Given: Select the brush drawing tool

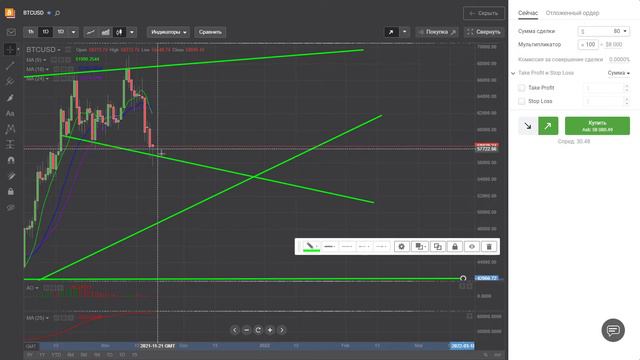Looking at the screenshot, I should 10,98.
